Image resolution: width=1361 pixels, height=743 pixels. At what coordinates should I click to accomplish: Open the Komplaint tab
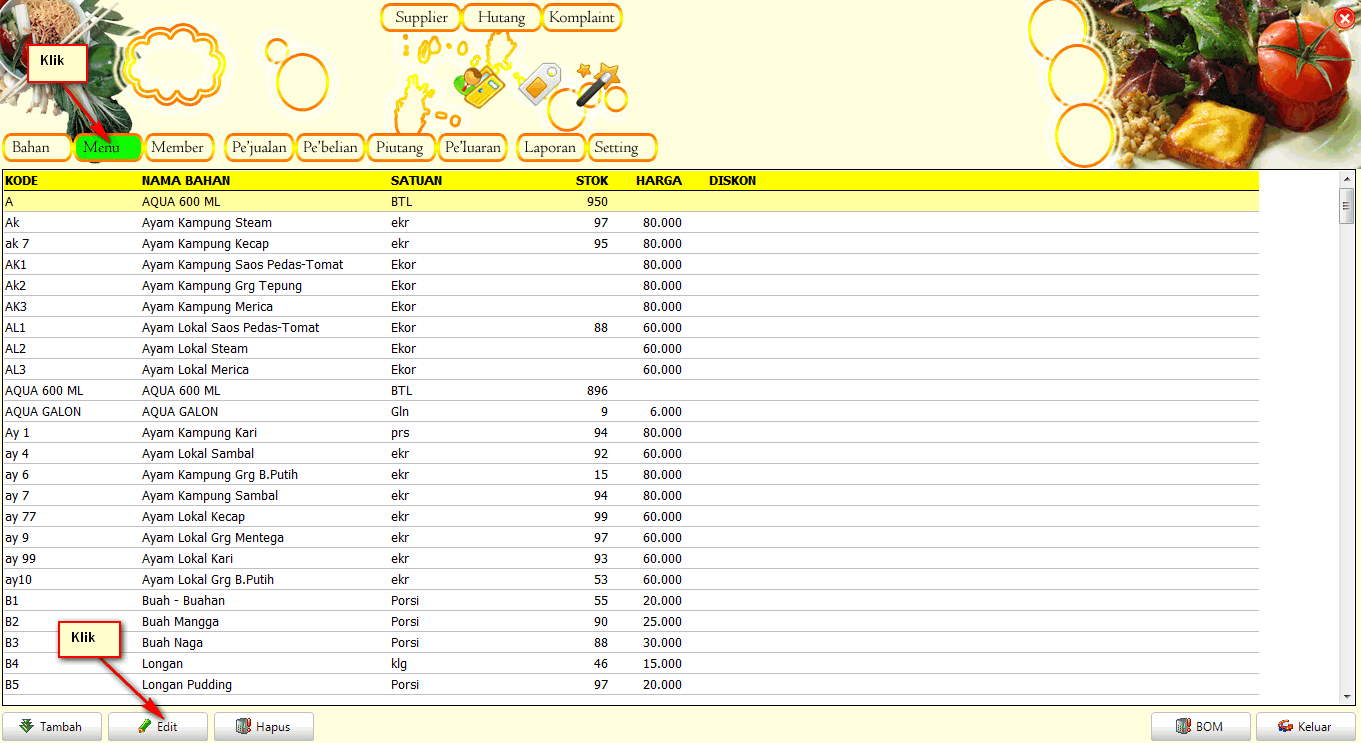582,18
